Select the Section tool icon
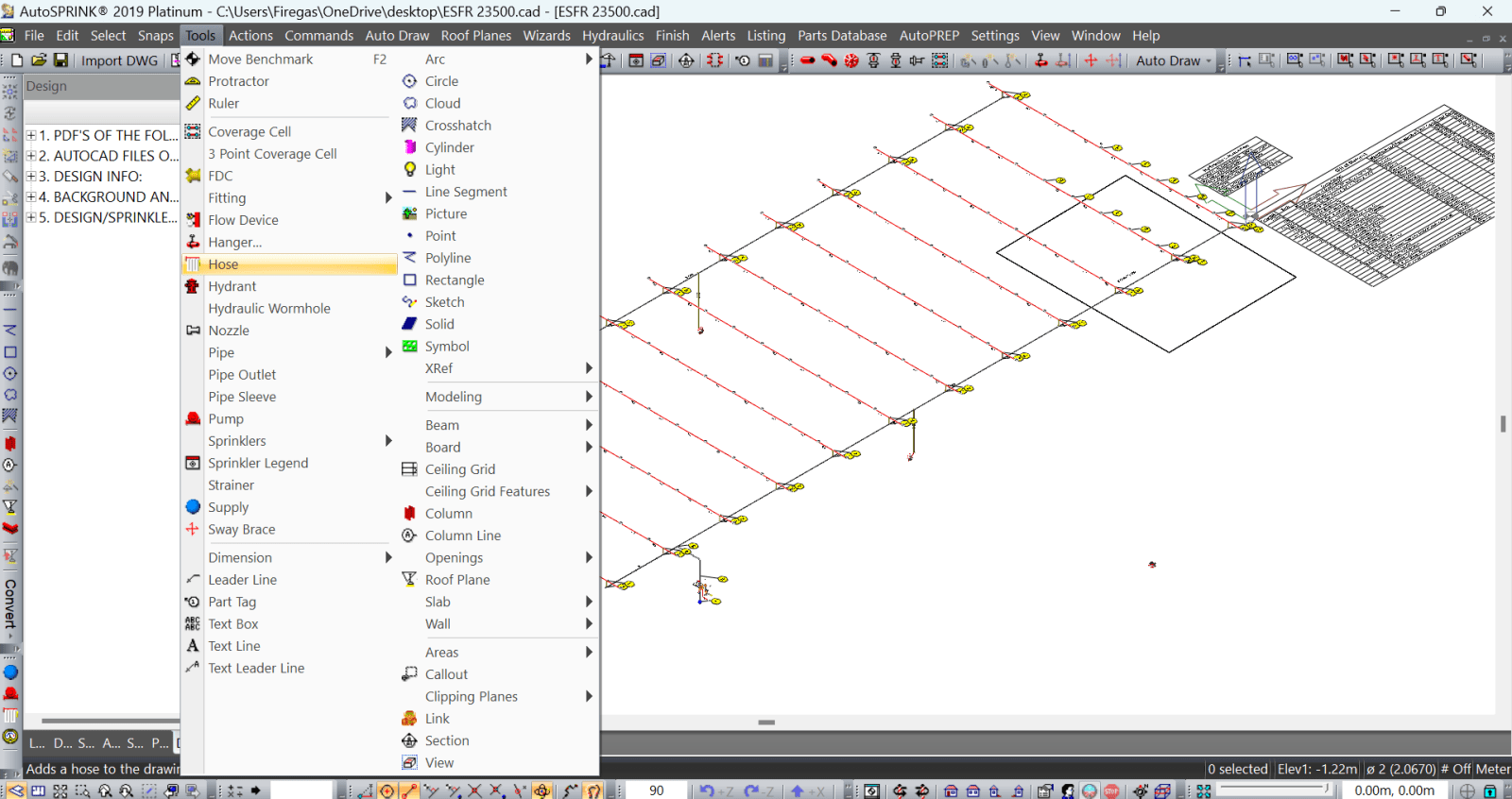Viewport: 1512px width, 799px height. tap(410, 740)
